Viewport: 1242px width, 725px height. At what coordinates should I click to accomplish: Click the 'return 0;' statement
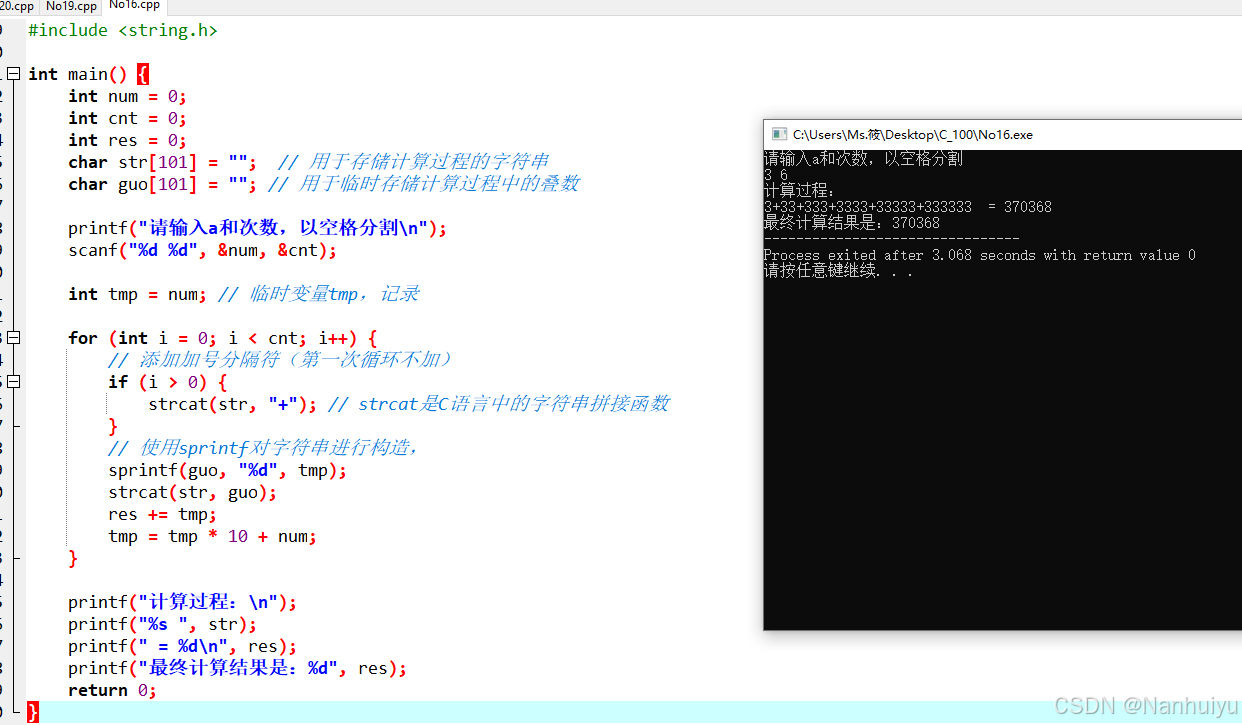(x=113, y=690)
